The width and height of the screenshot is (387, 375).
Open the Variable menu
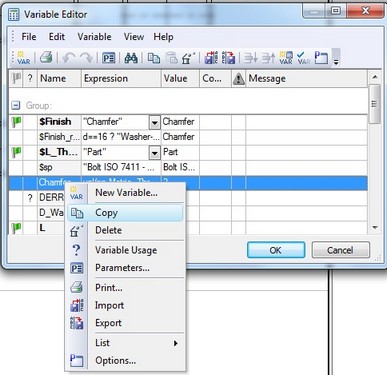click(x=94, y=37)
